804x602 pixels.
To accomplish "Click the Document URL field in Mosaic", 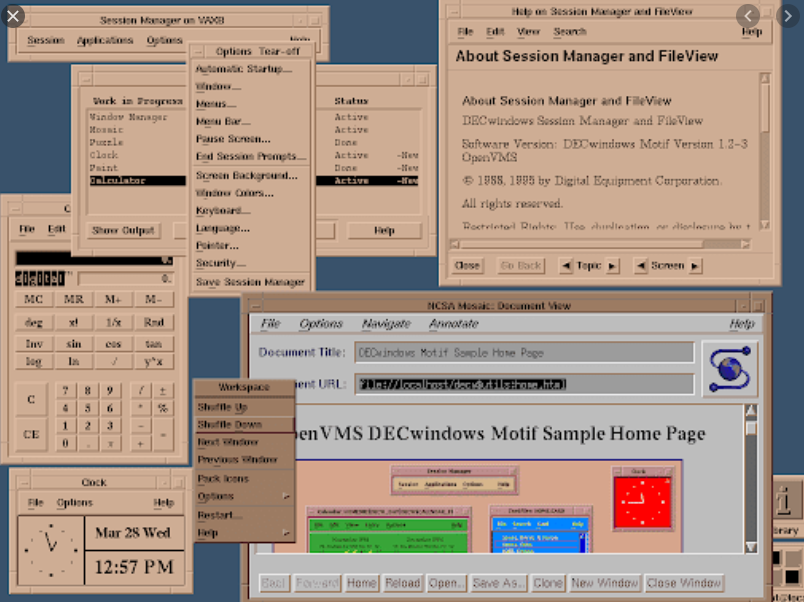I will coord(524,384).
